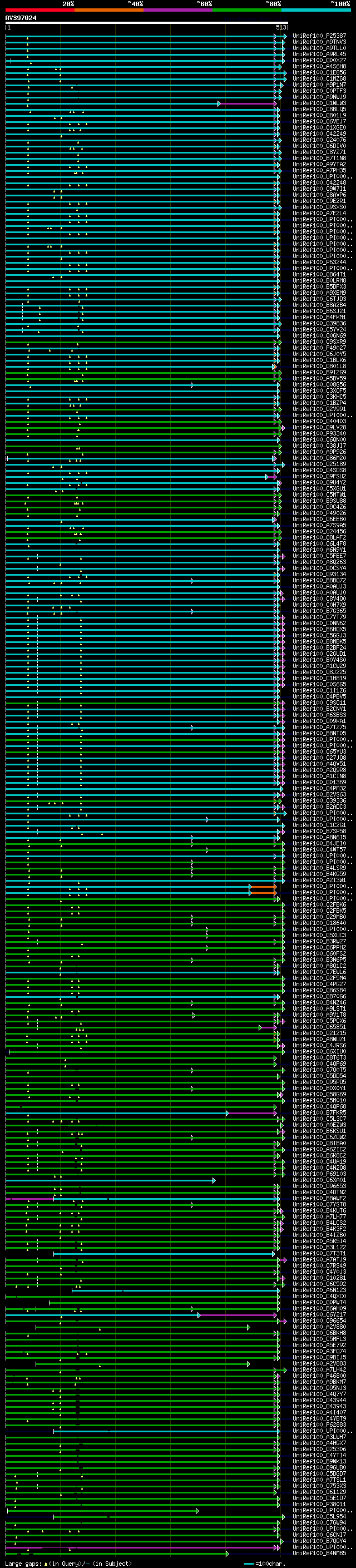Select hit label UniRef100_O42249

pos(319,134)
